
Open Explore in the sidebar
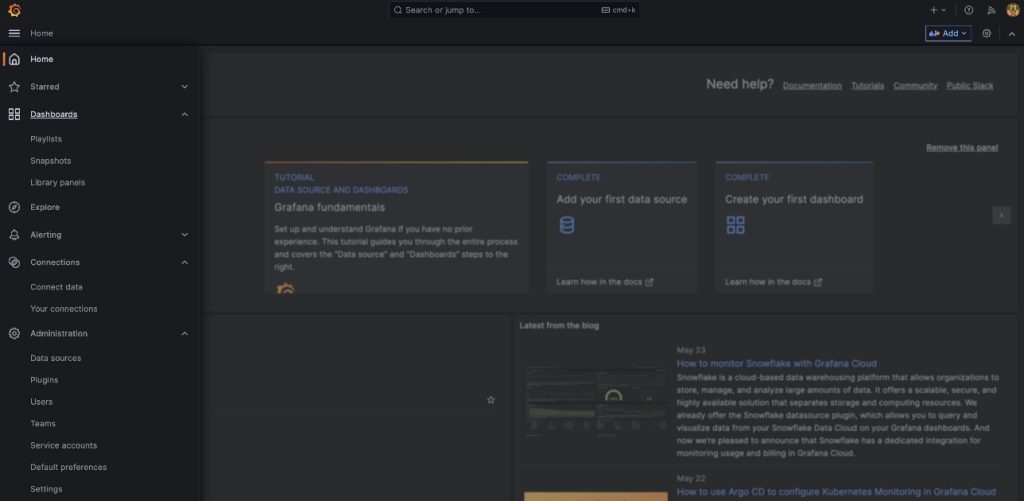[x=44, y=207]
